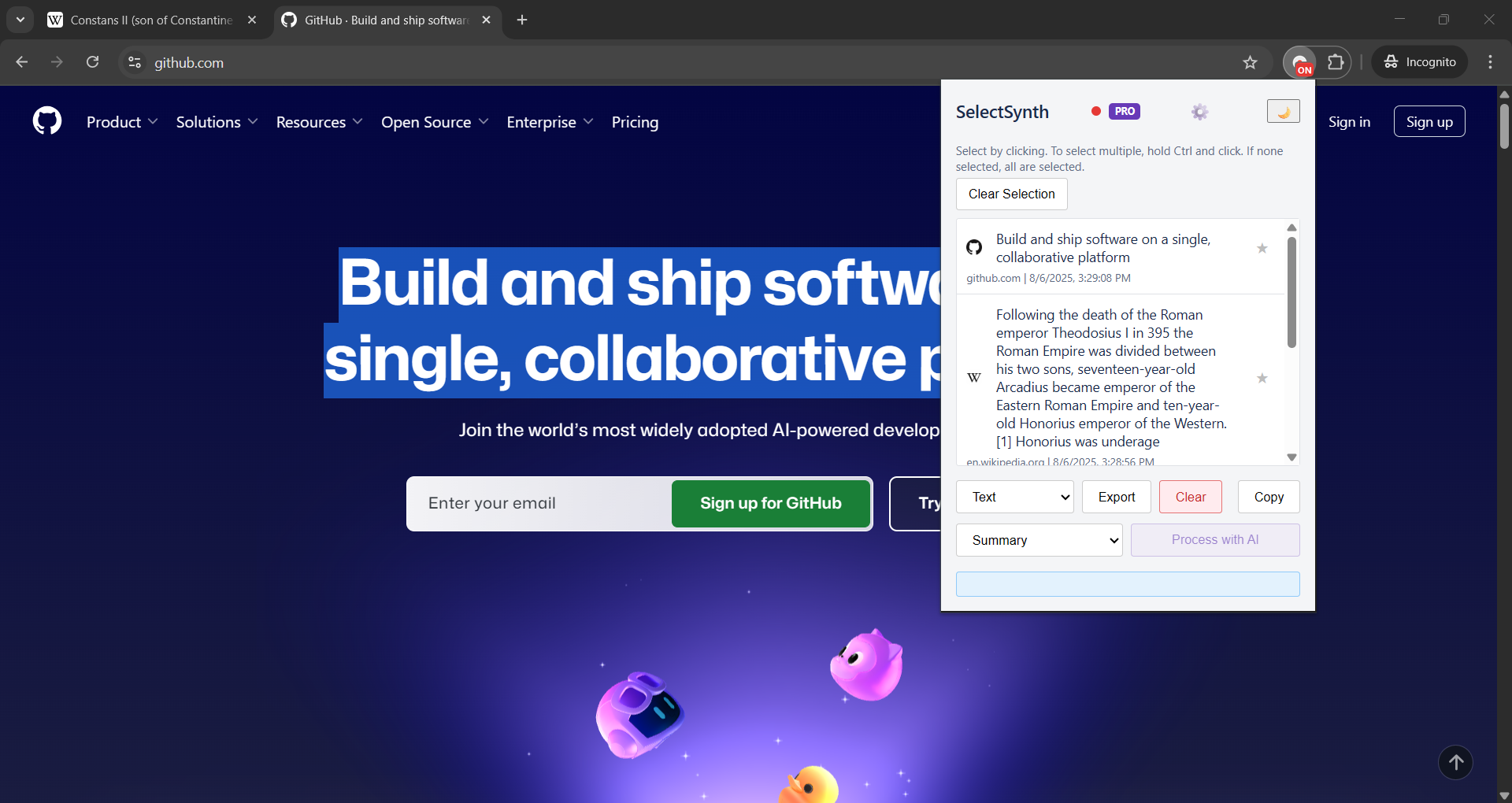Screen dimensions: 1512x803
Task: Close the Constans II Wikipedia tab
Action: 252,20
